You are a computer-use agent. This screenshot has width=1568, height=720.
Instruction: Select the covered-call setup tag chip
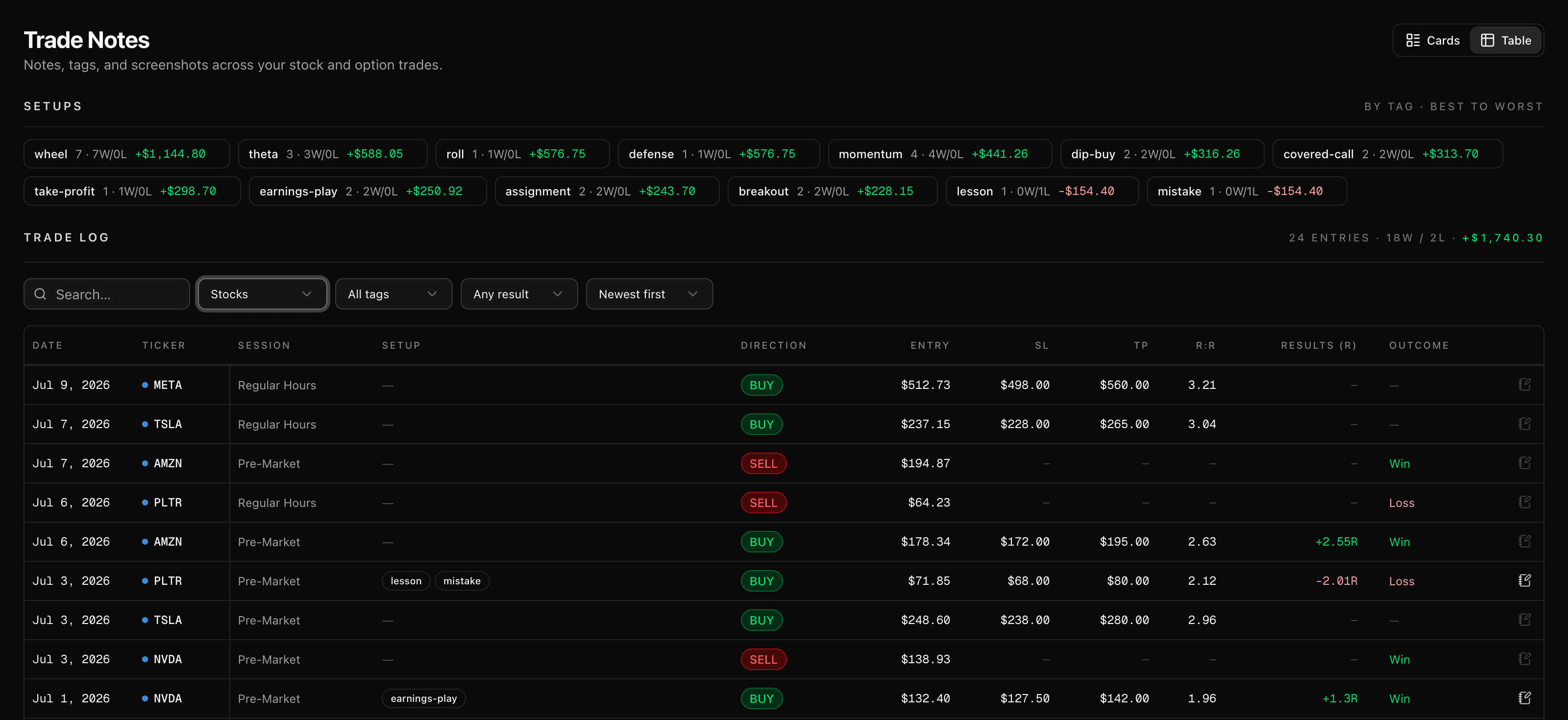(1387, 154)
